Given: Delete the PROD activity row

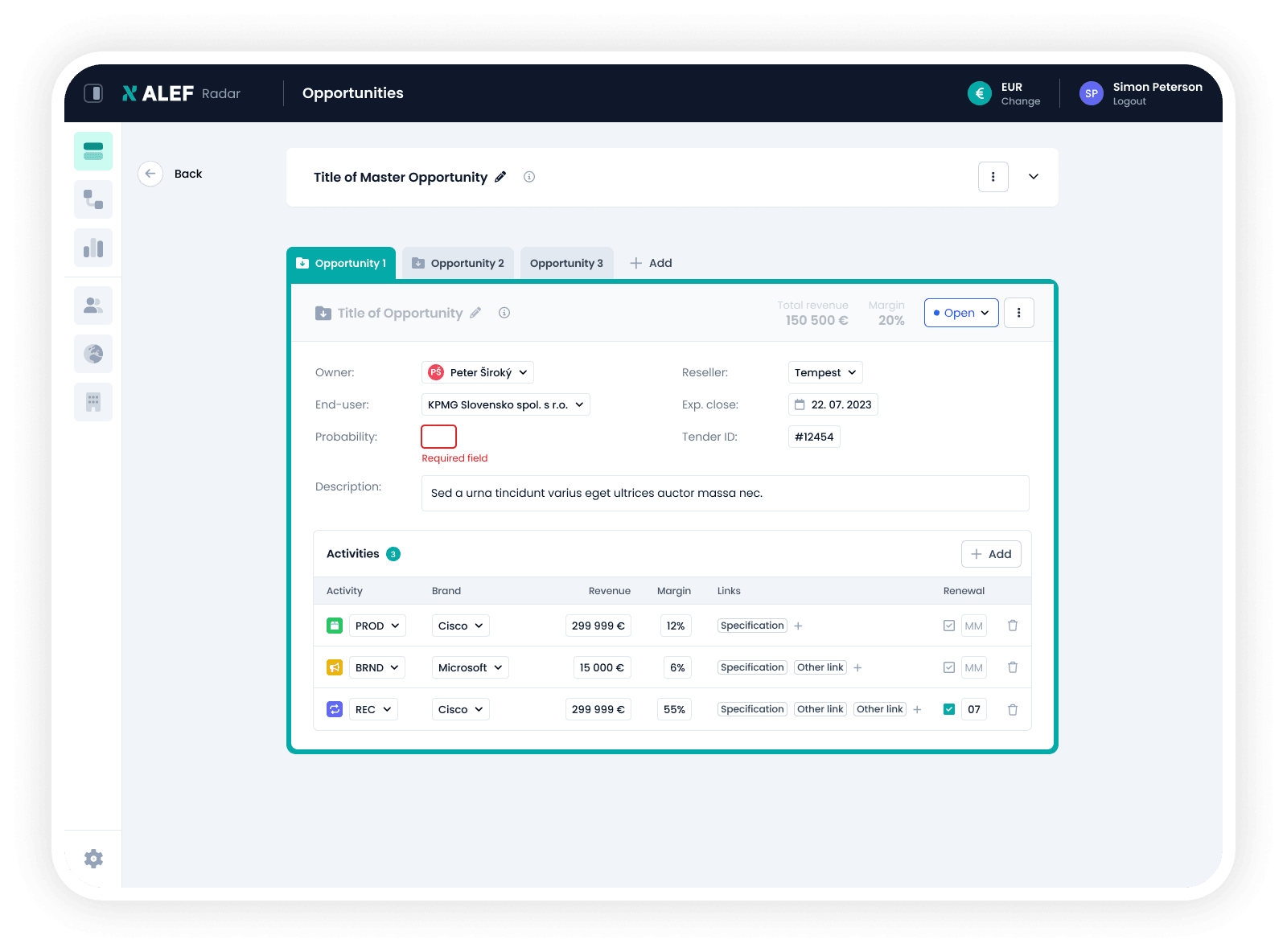Looking at the screenshot, I should tap(1013, 626).
